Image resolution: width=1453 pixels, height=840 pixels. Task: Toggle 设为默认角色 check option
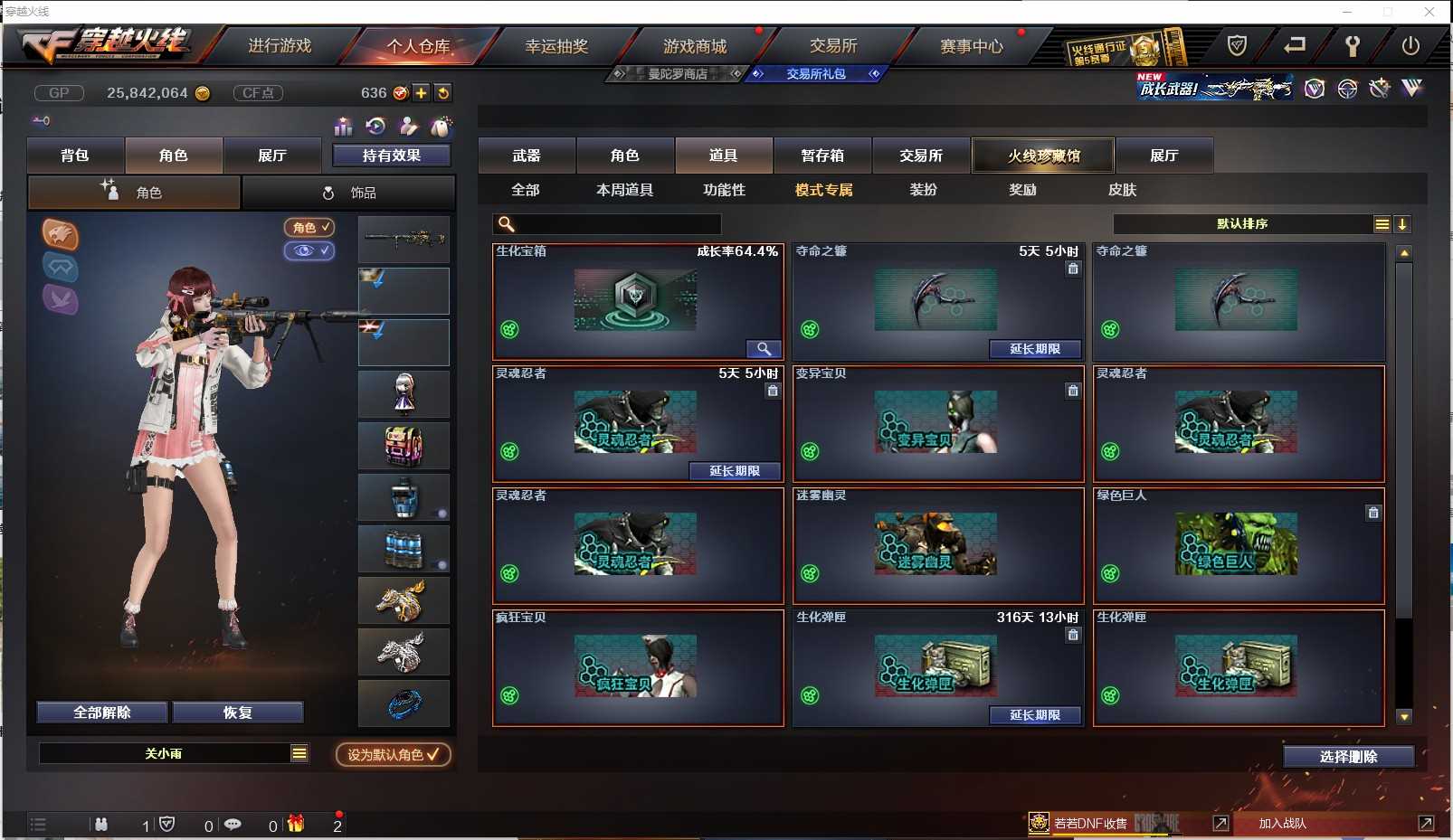click(393, 754)
